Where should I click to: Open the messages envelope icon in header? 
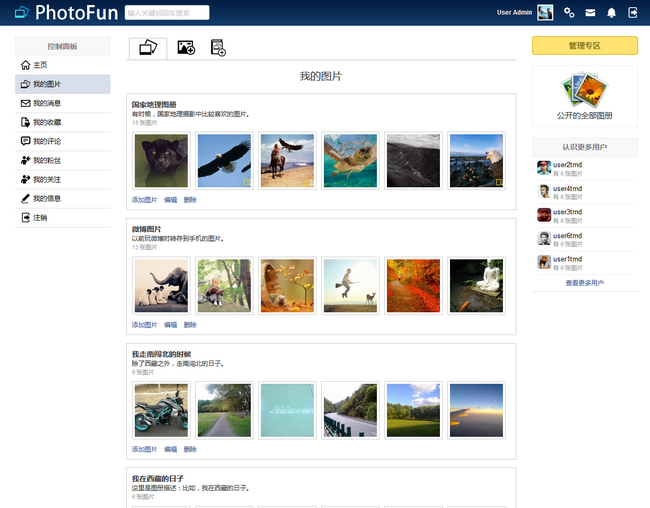[x=590, y=13]
